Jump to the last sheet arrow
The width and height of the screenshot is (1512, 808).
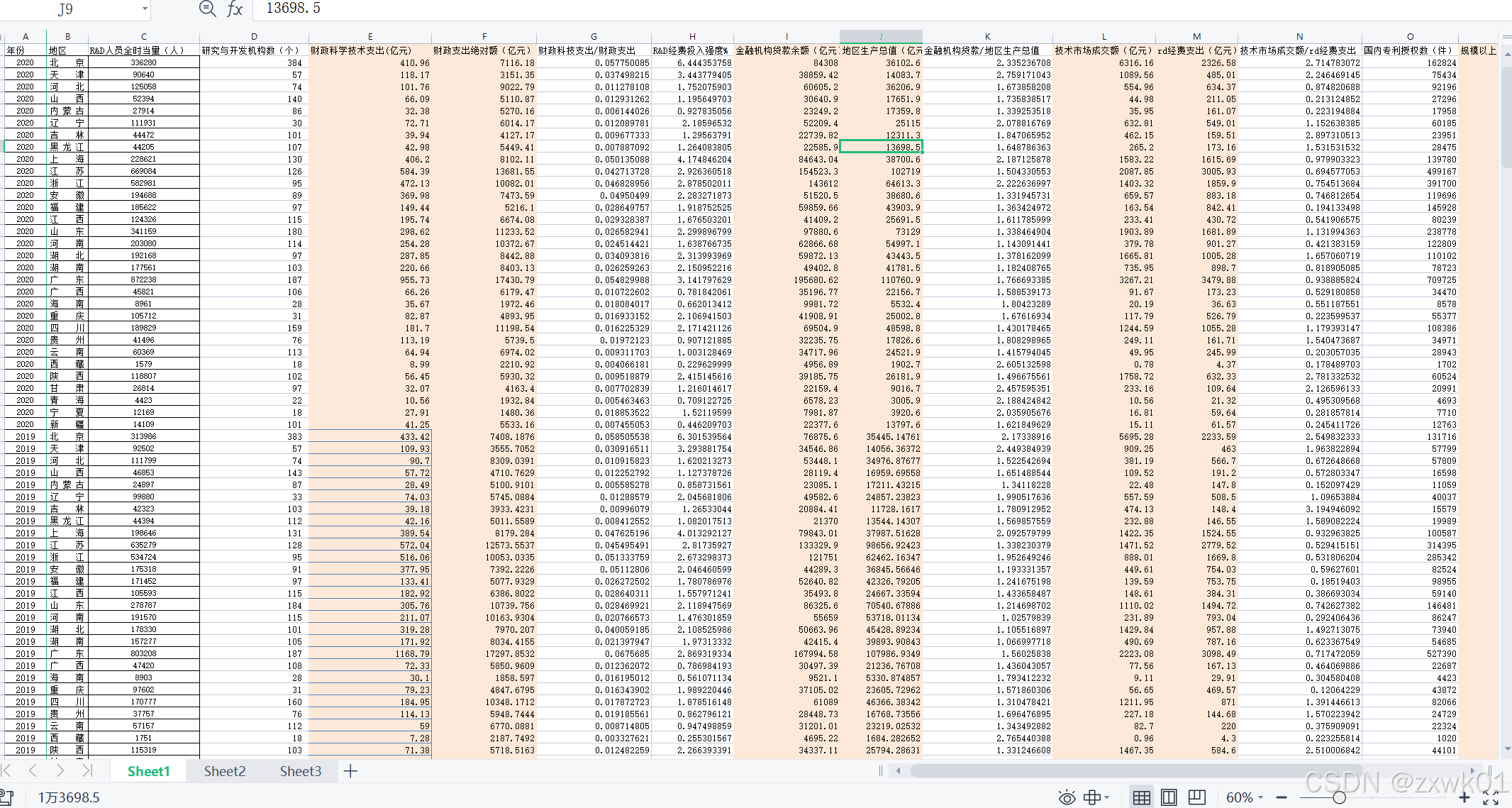click(87, 770)
